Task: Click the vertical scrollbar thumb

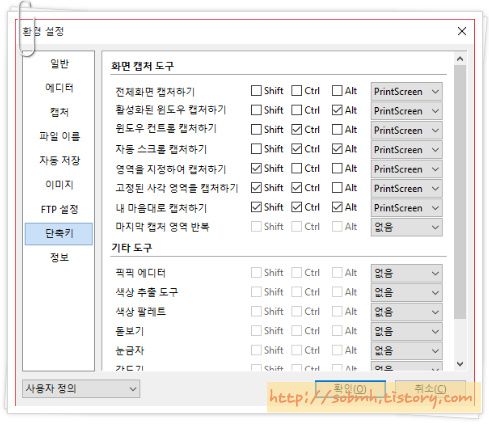Action: [460, 192]
